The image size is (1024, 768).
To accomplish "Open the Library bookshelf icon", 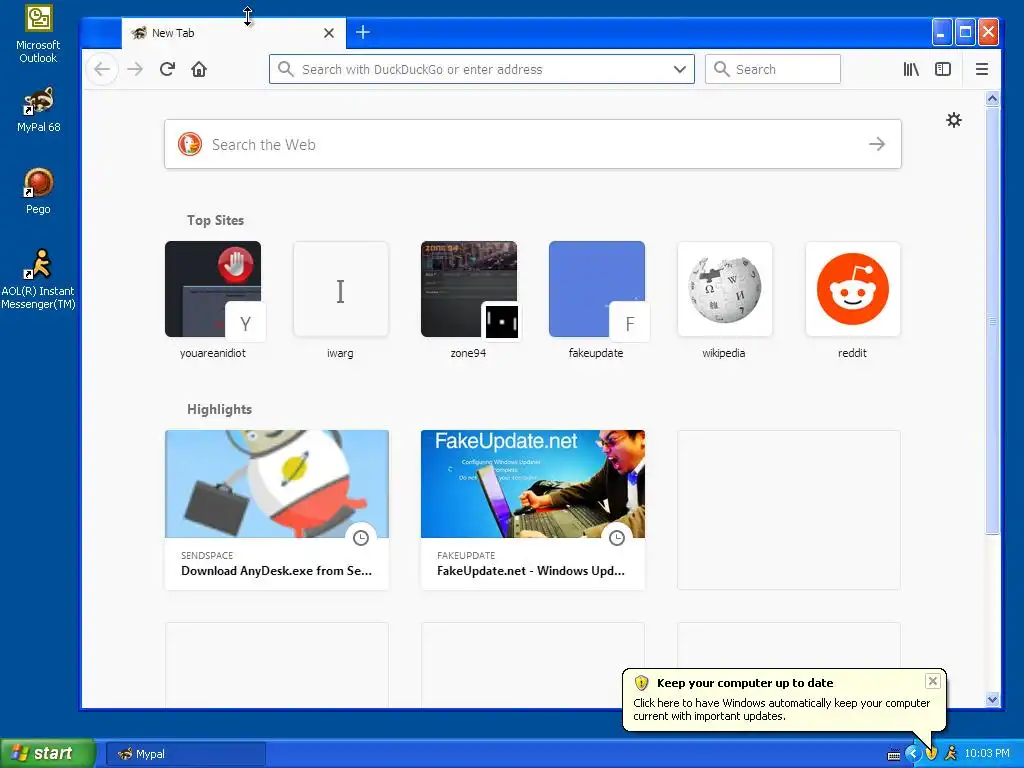I will [x=911, y=69].
